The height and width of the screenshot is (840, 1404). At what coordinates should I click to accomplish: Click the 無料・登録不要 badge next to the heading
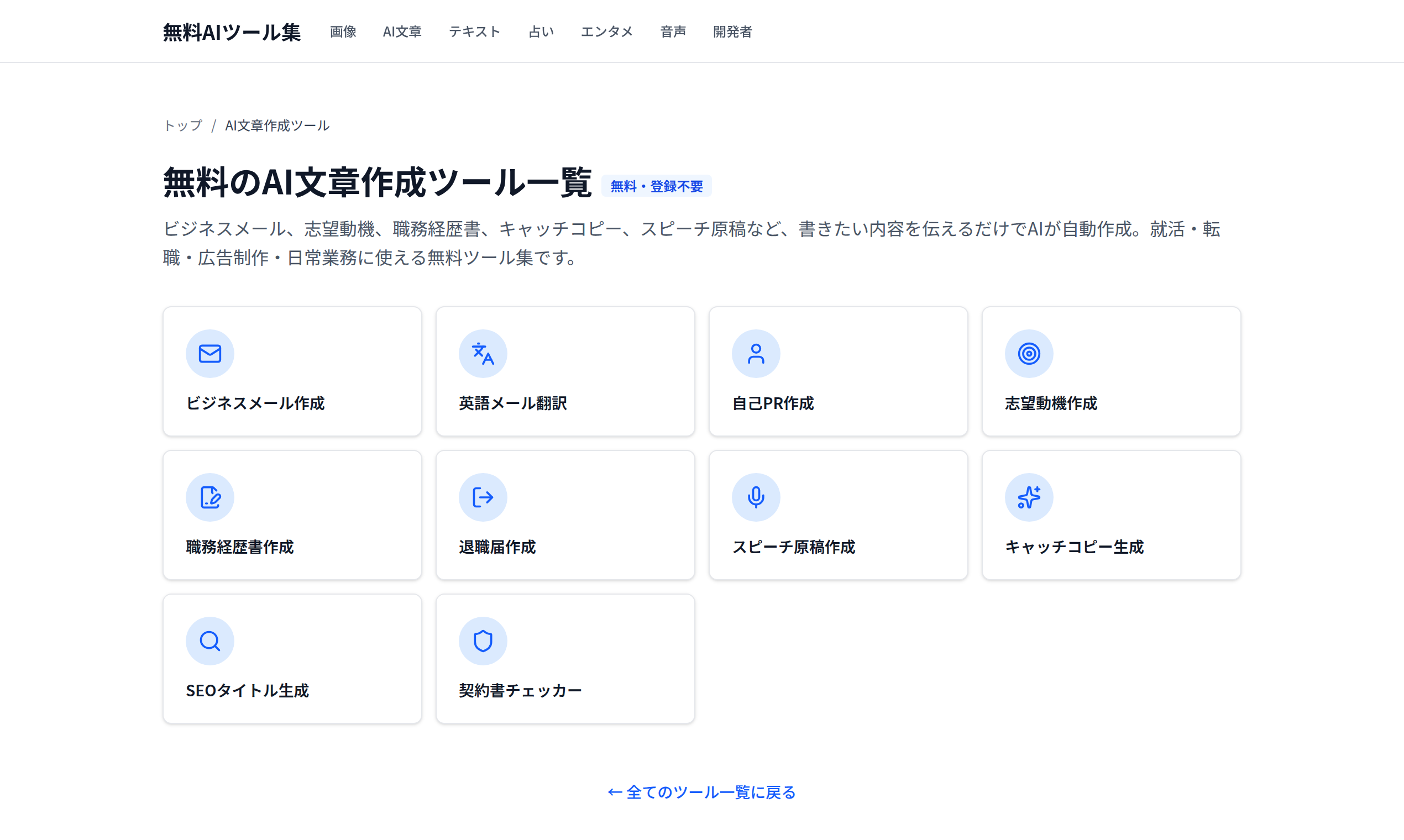click(x=657, y=186)
